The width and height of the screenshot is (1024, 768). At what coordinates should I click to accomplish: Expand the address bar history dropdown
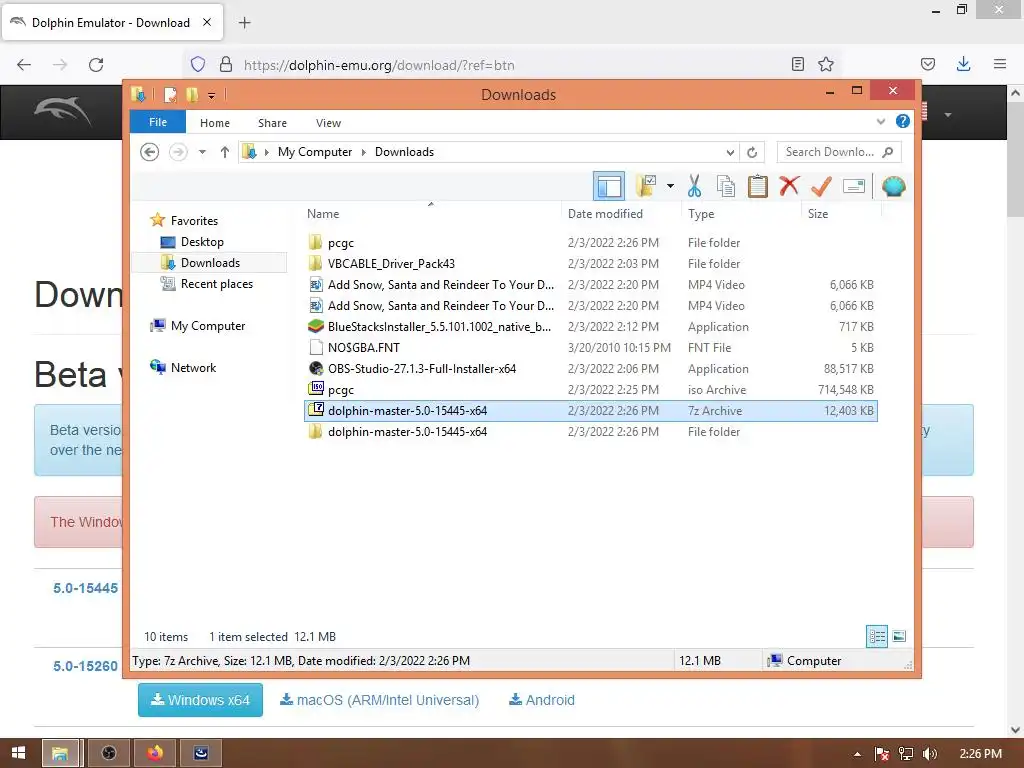[x=730, y=152]
